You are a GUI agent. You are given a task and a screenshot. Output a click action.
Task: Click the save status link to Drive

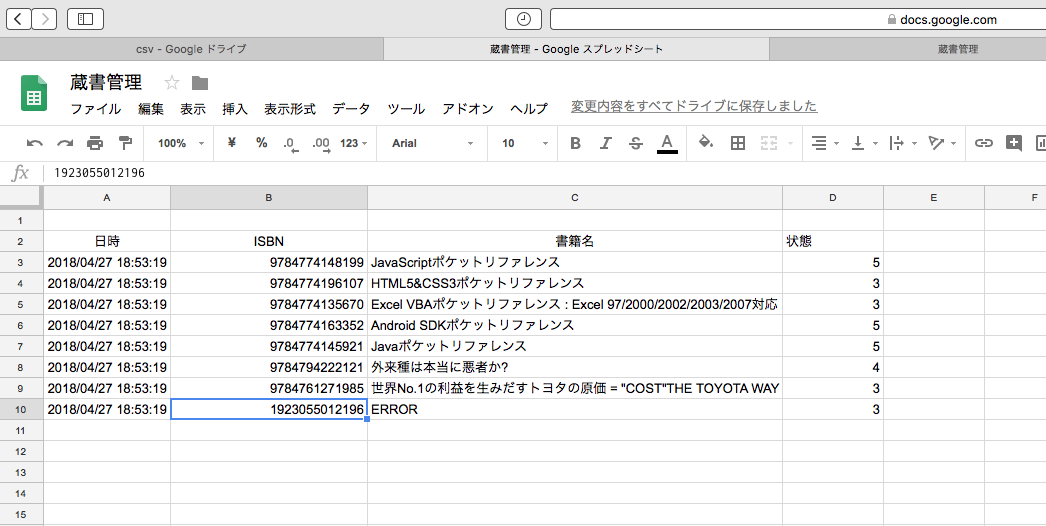pyautogui.click(x=693, y=106)
